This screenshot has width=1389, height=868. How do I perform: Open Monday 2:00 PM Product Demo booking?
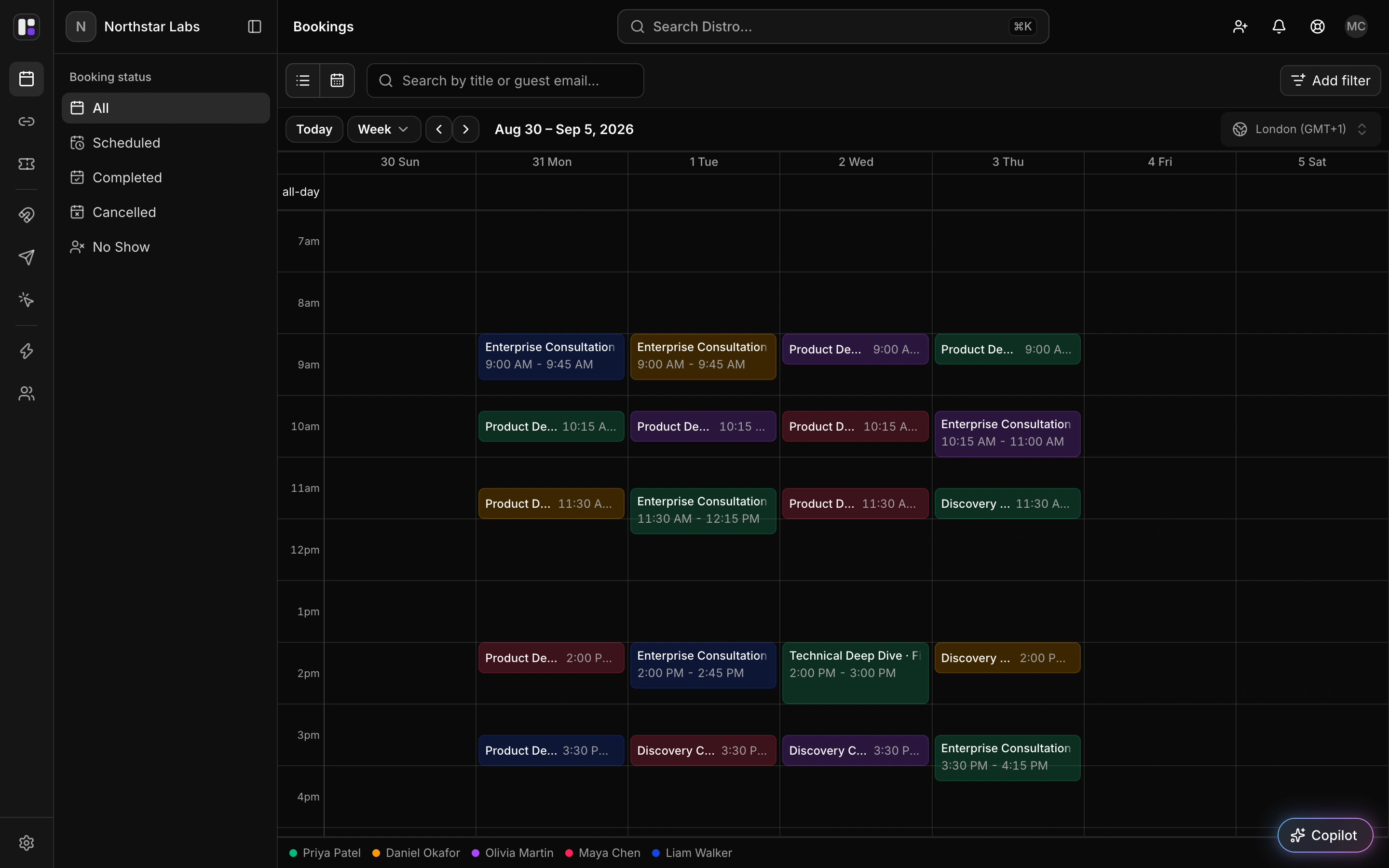click(x=551, y=658)
